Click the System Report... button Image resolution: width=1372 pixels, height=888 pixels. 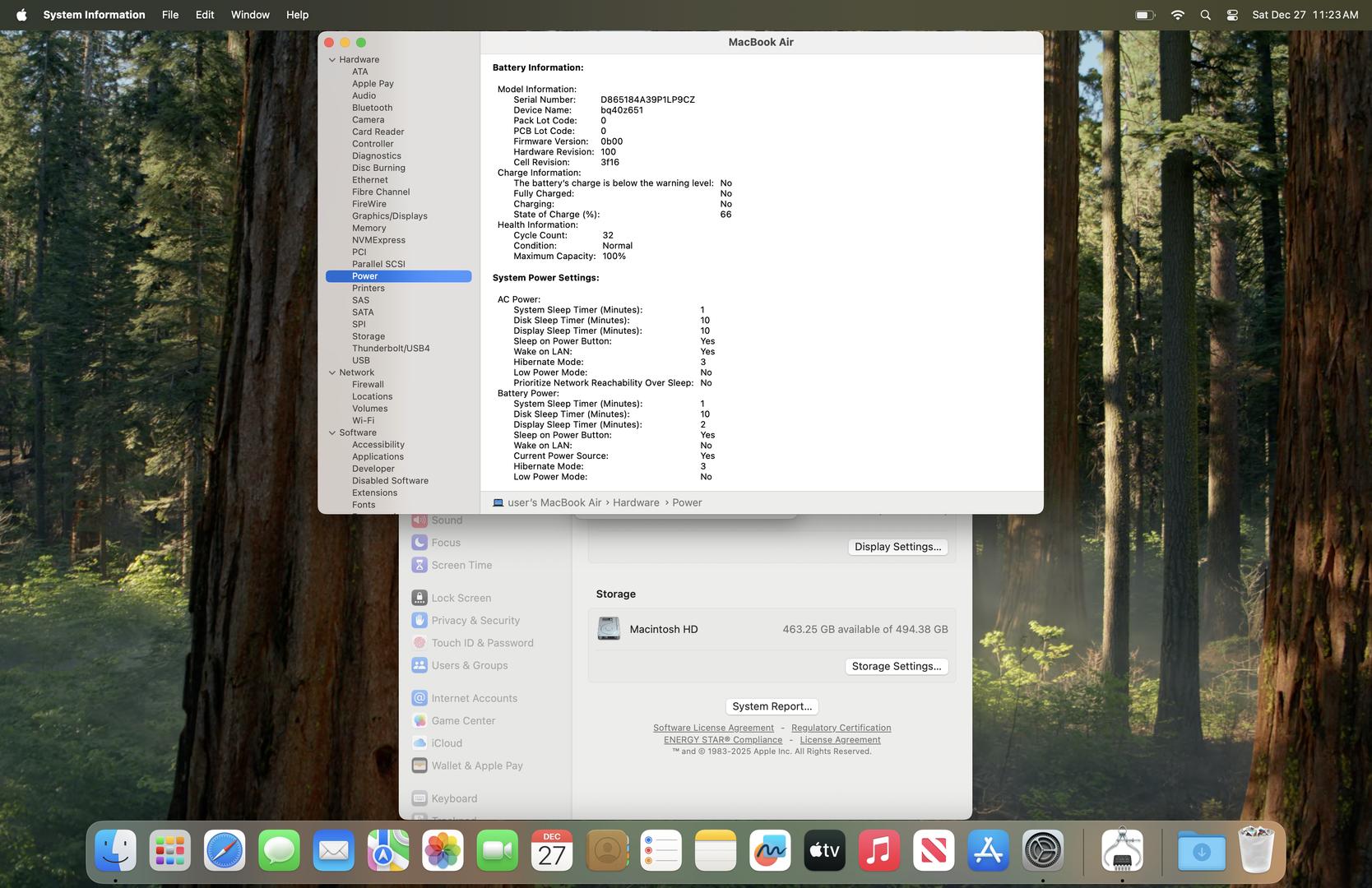pyautogui.click(x=771, y=706)
